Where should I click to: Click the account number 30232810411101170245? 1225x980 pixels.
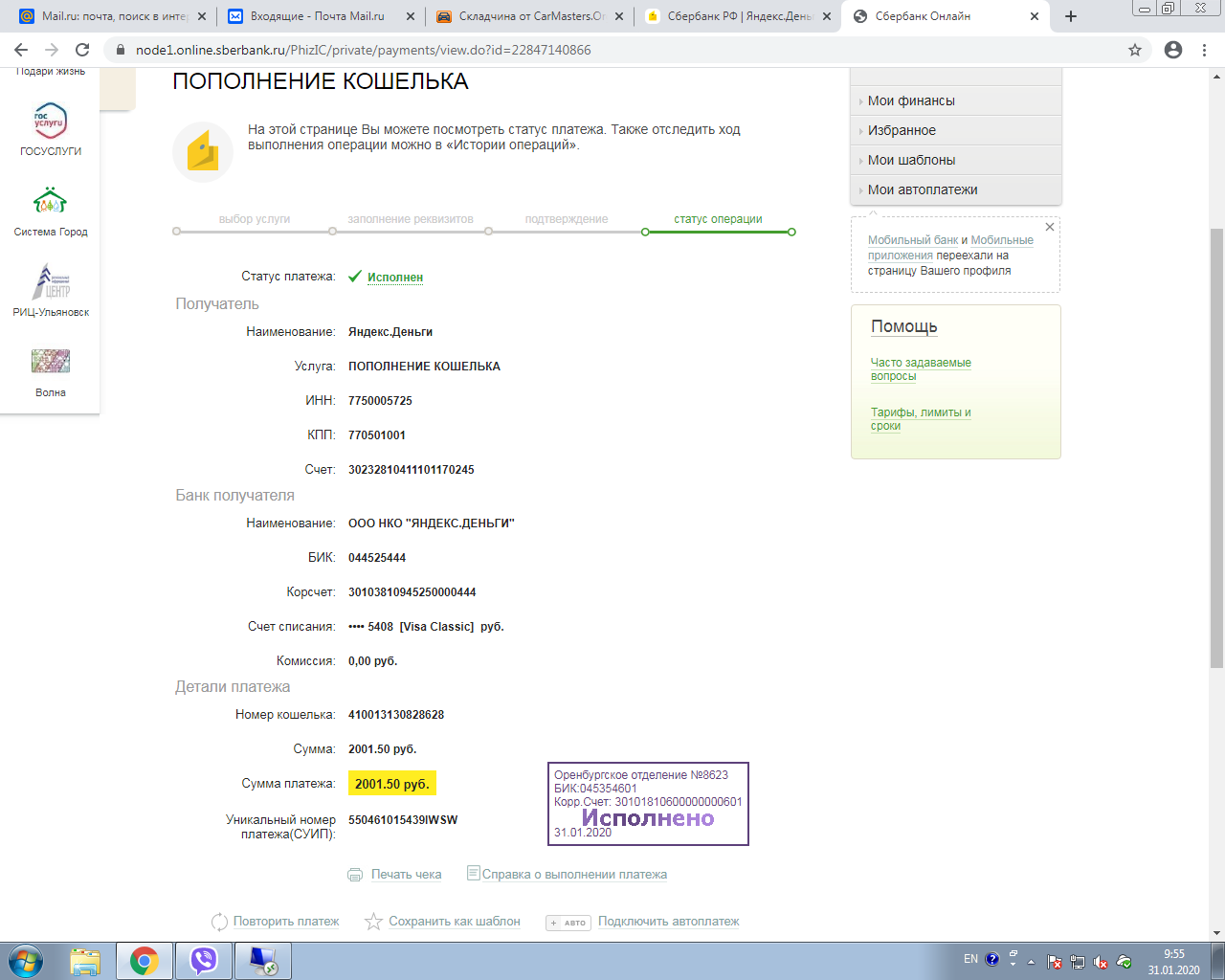412,470
